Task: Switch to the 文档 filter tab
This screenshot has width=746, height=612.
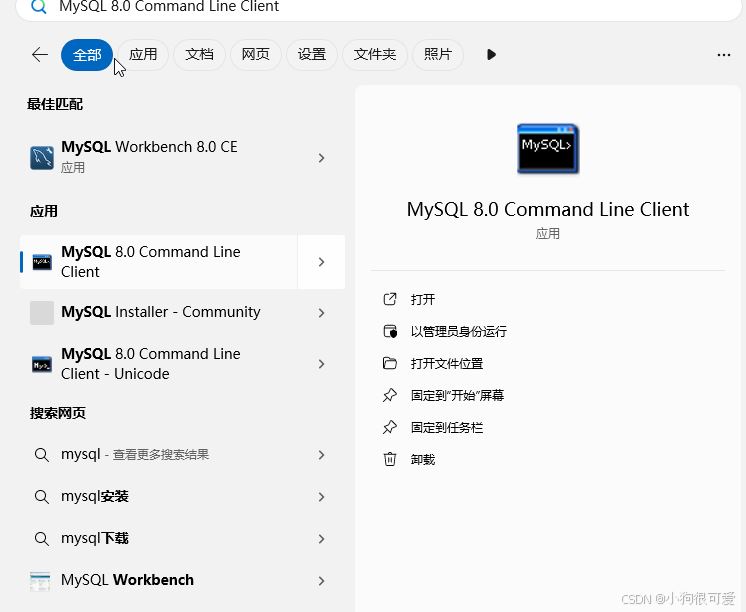Action: (199, 55)
